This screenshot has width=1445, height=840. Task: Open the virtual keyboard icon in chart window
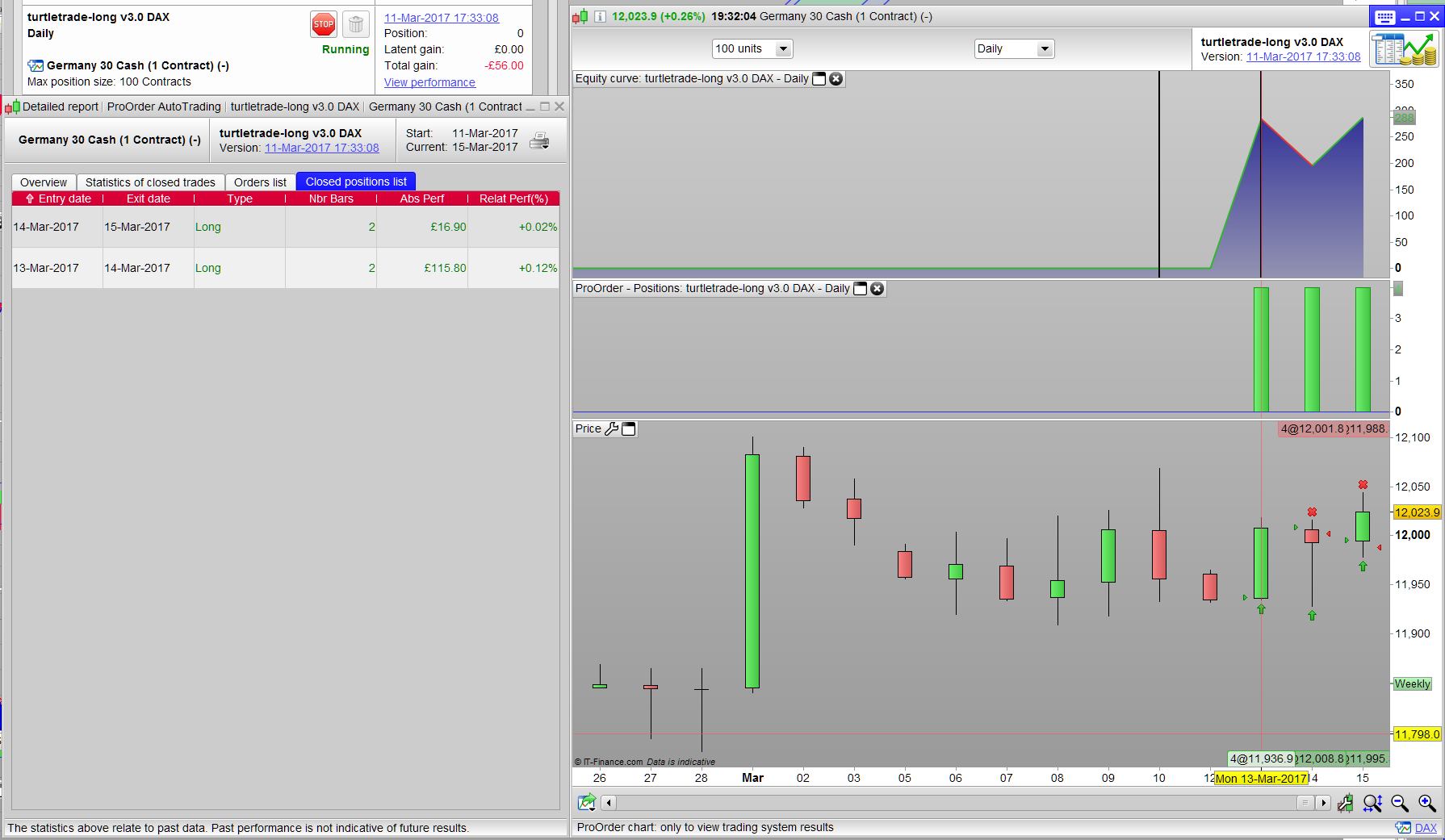pos(1385,17)
